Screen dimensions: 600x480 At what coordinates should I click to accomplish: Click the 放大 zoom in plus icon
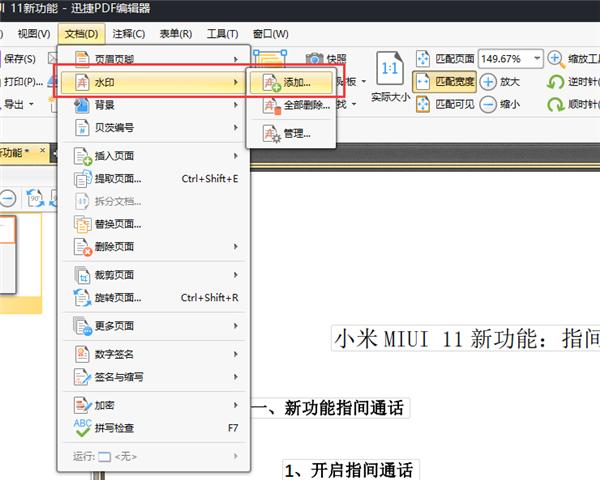488,82
